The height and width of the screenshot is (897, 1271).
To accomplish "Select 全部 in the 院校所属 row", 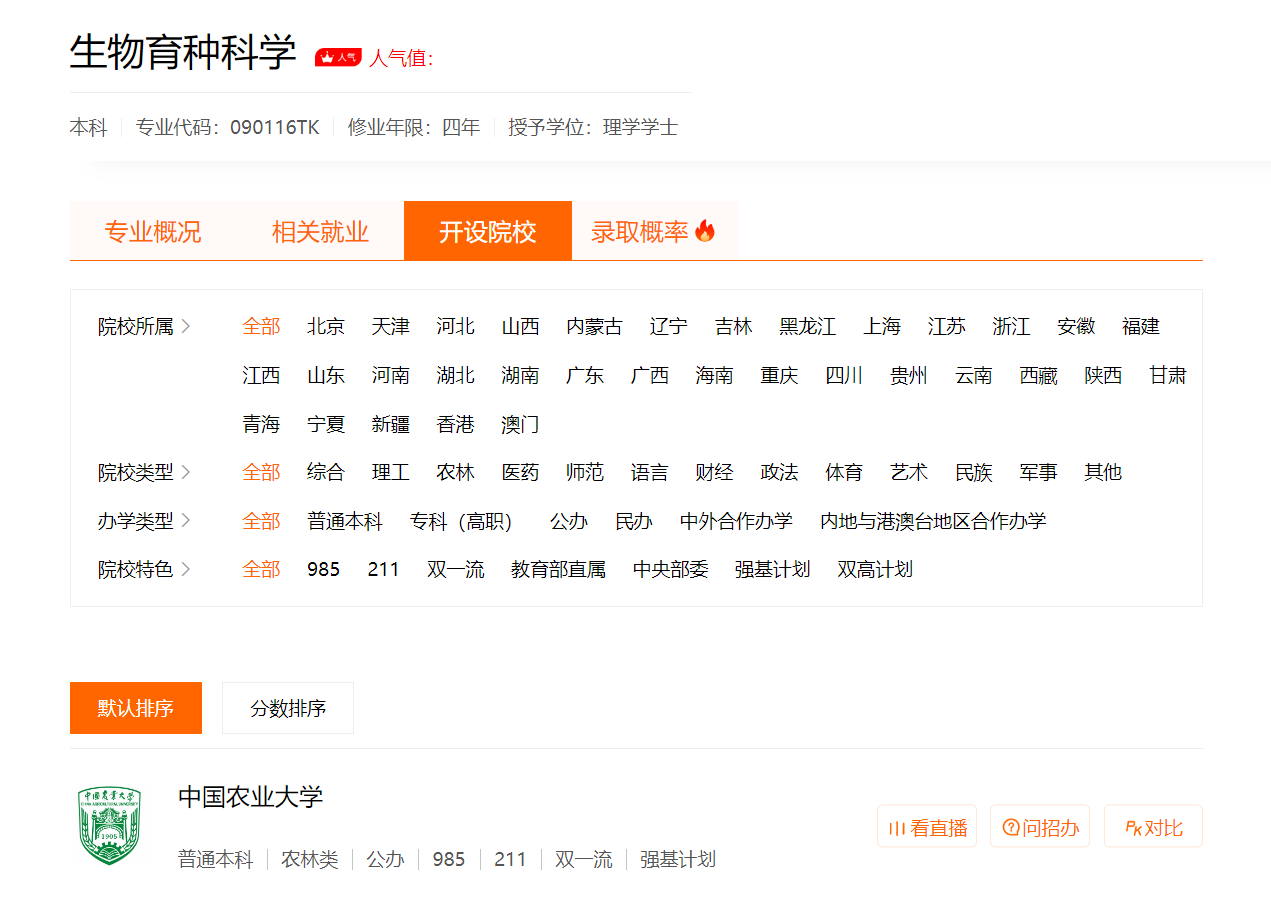I will 261,326.
